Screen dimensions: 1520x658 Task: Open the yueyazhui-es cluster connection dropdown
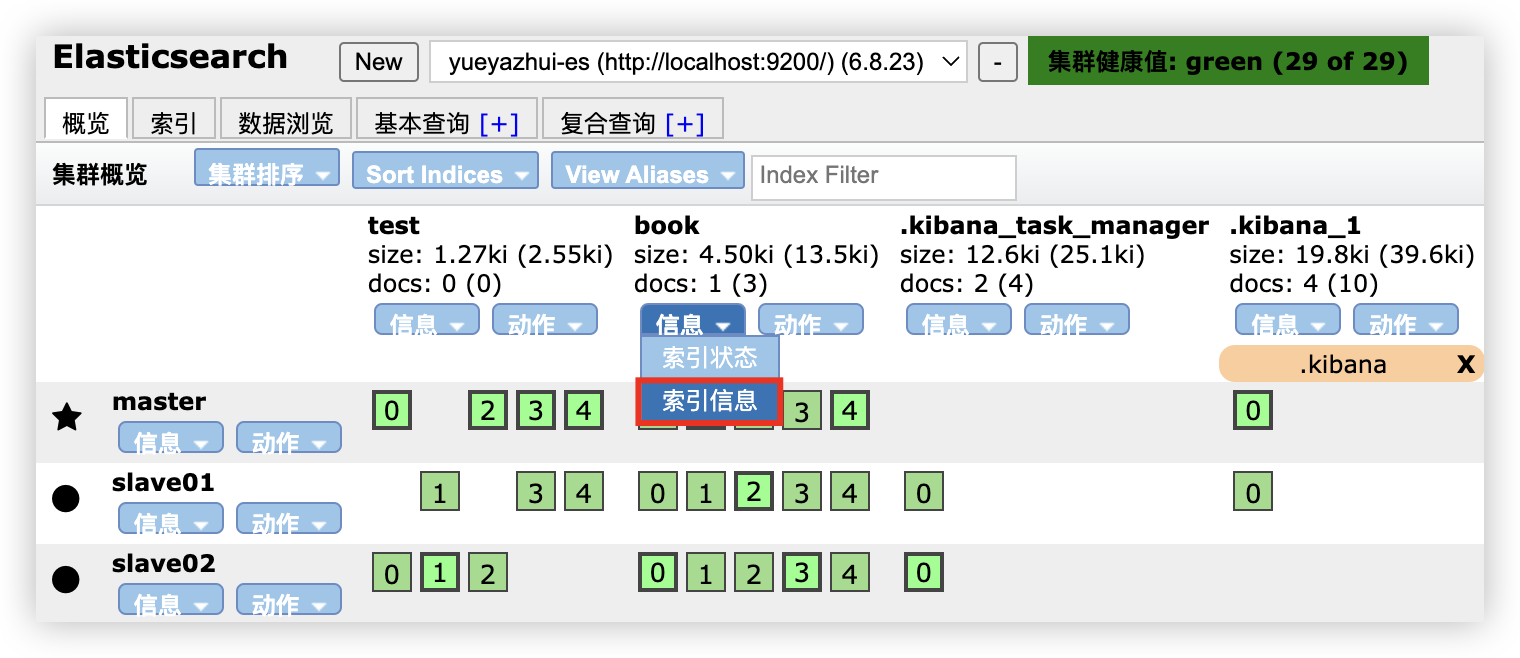698,62
